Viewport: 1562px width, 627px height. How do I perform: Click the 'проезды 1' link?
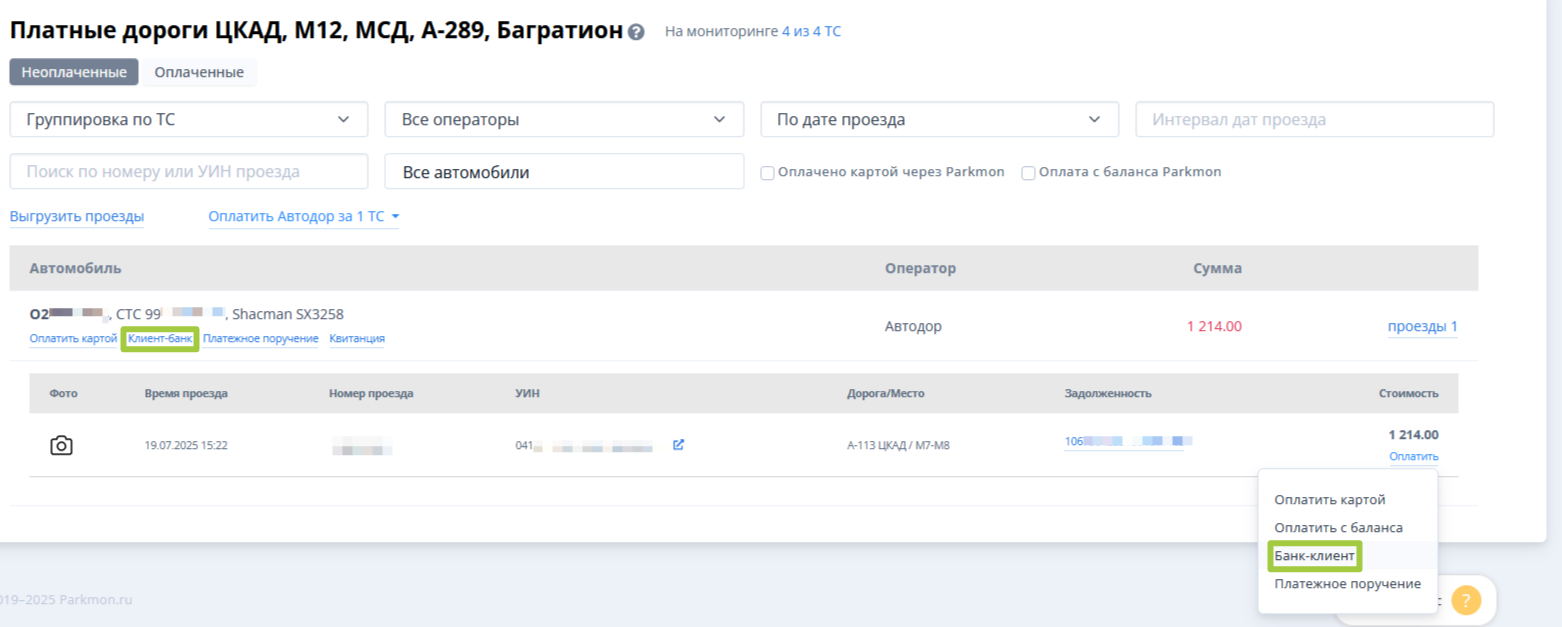point(1422,326)
